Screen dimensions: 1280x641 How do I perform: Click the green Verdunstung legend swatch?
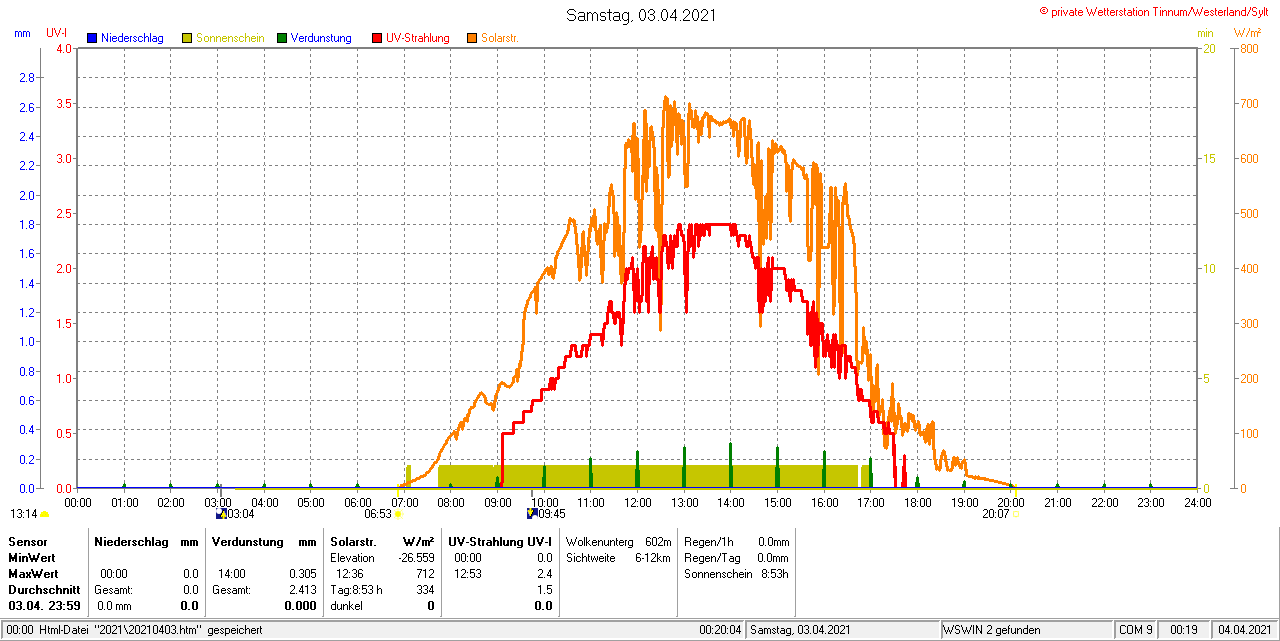282,38
